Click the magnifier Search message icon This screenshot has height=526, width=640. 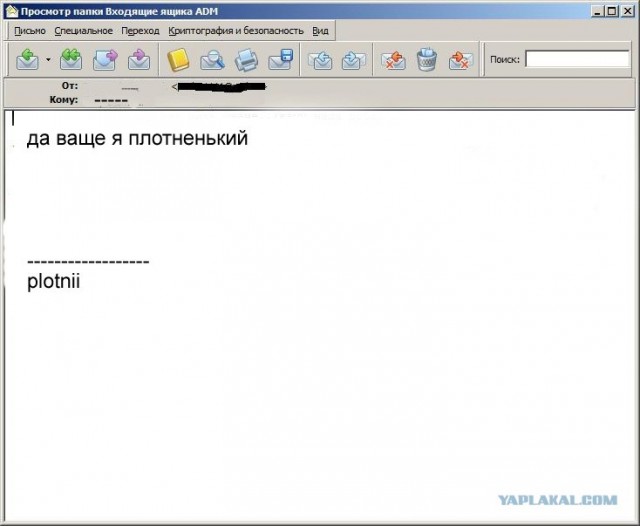[x=212, y=60]
